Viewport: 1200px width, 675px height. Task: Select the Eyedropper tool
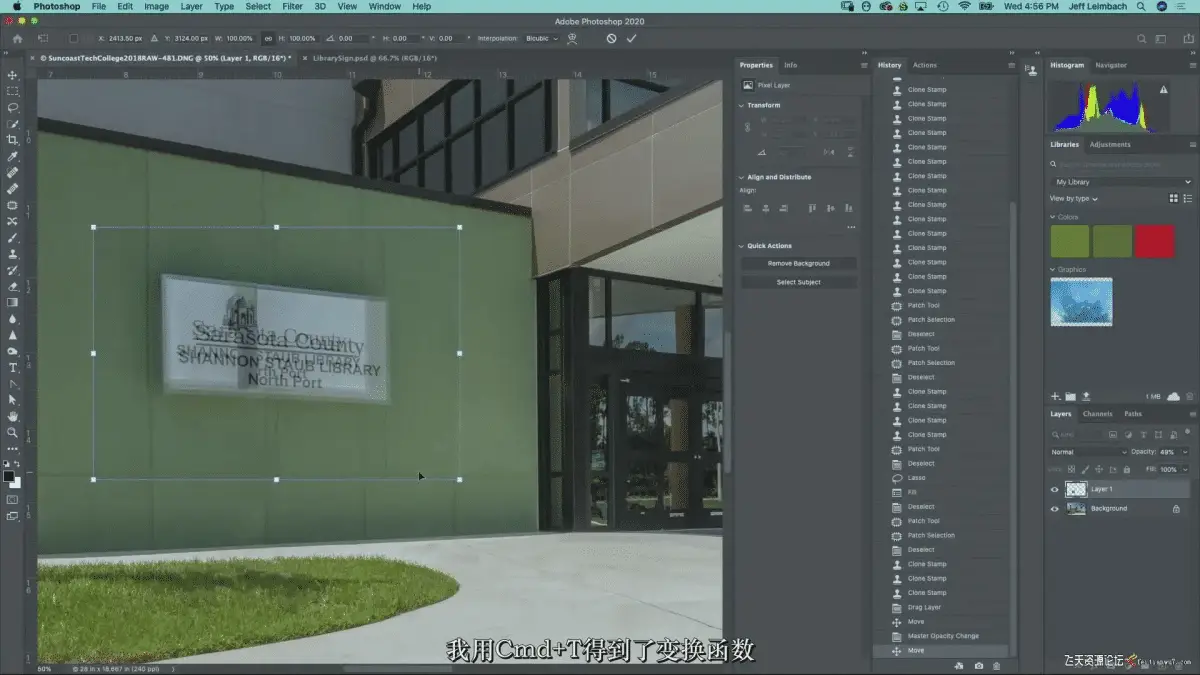point(12,157)
